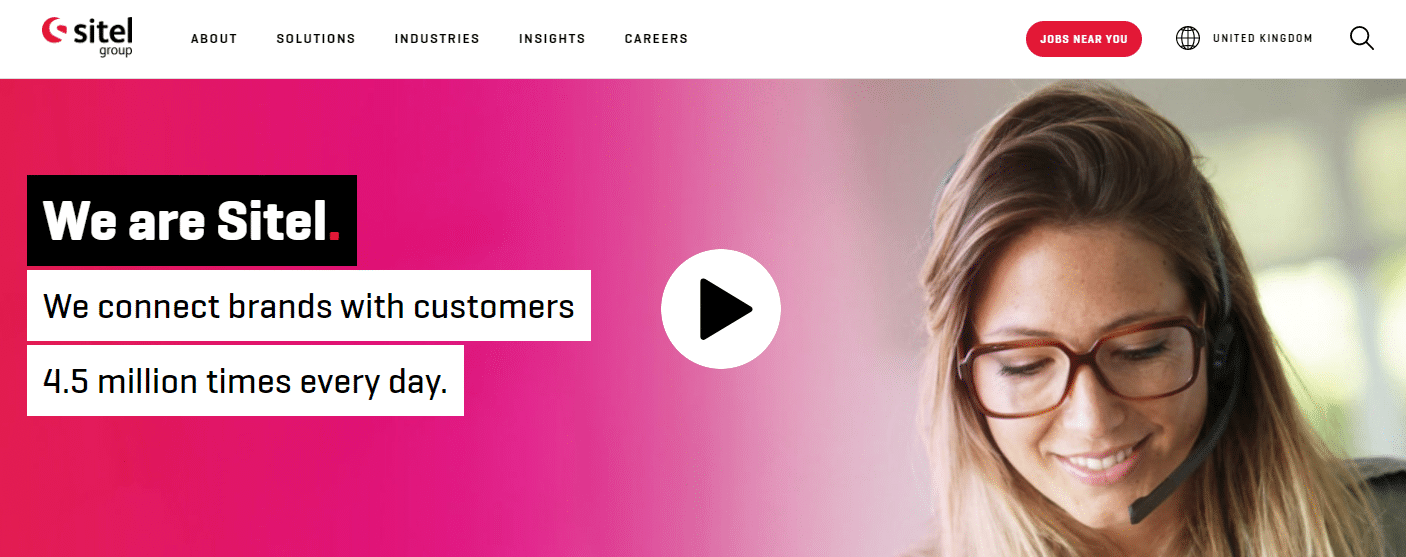Go to the INSIGHTS section
The height and width of the screenshot is (557, 1406).
click(x=552, y=39)
